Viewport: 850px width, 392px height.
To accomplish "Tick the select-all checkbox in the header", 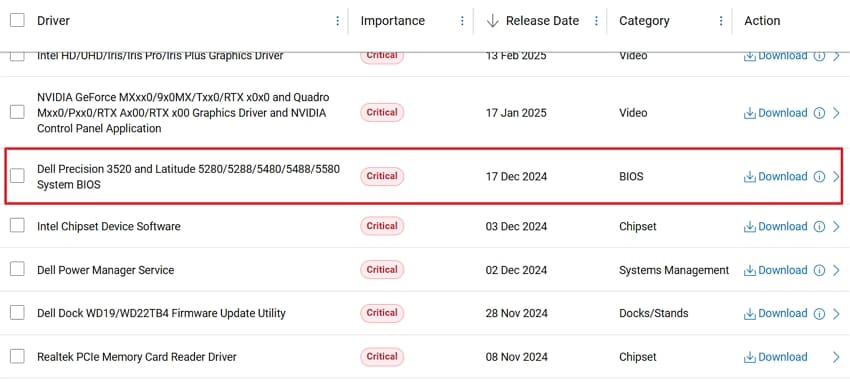I will pos(17,20).
